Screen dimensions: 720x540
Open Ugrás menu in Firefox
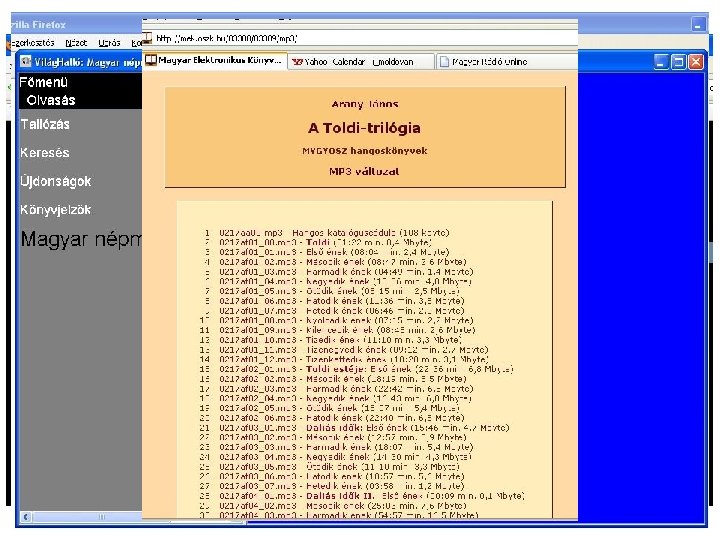(x=109, y=43)
